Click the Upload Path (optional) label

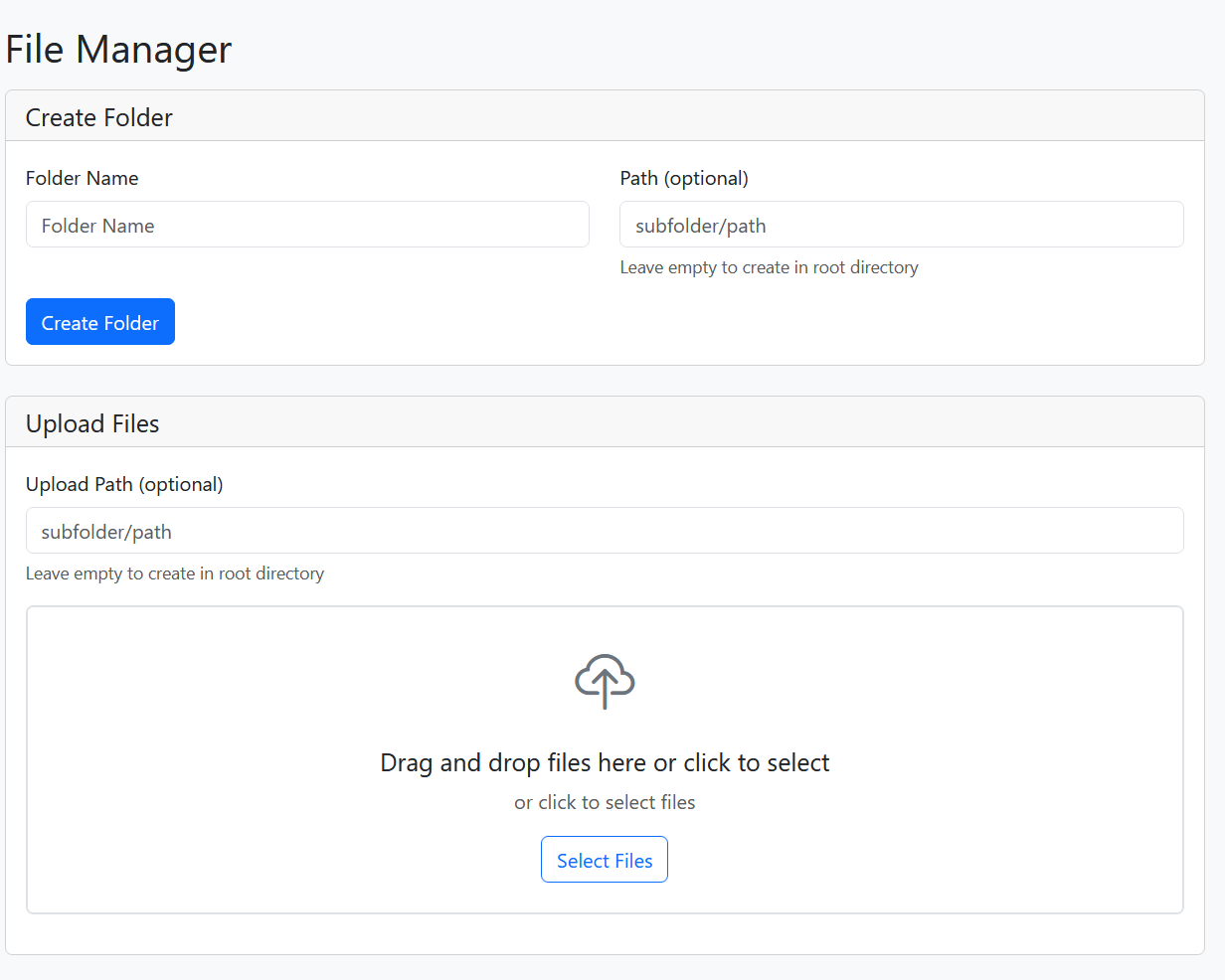point(124,484)
